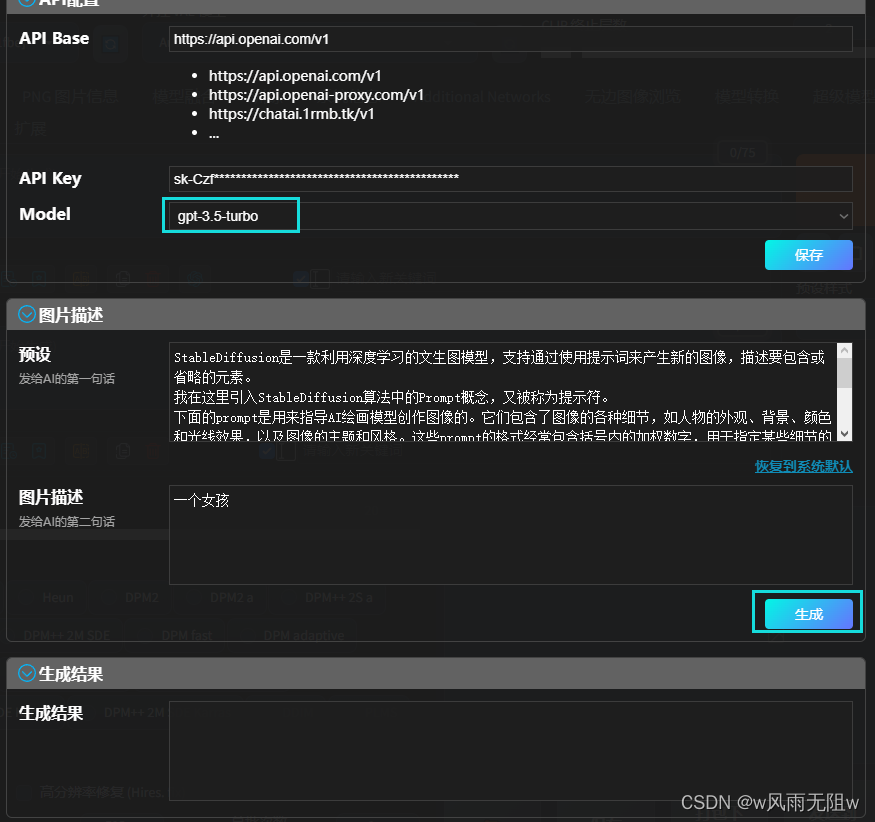
Task: Click the API Base URL input field
Action: [x=510, y=39]
